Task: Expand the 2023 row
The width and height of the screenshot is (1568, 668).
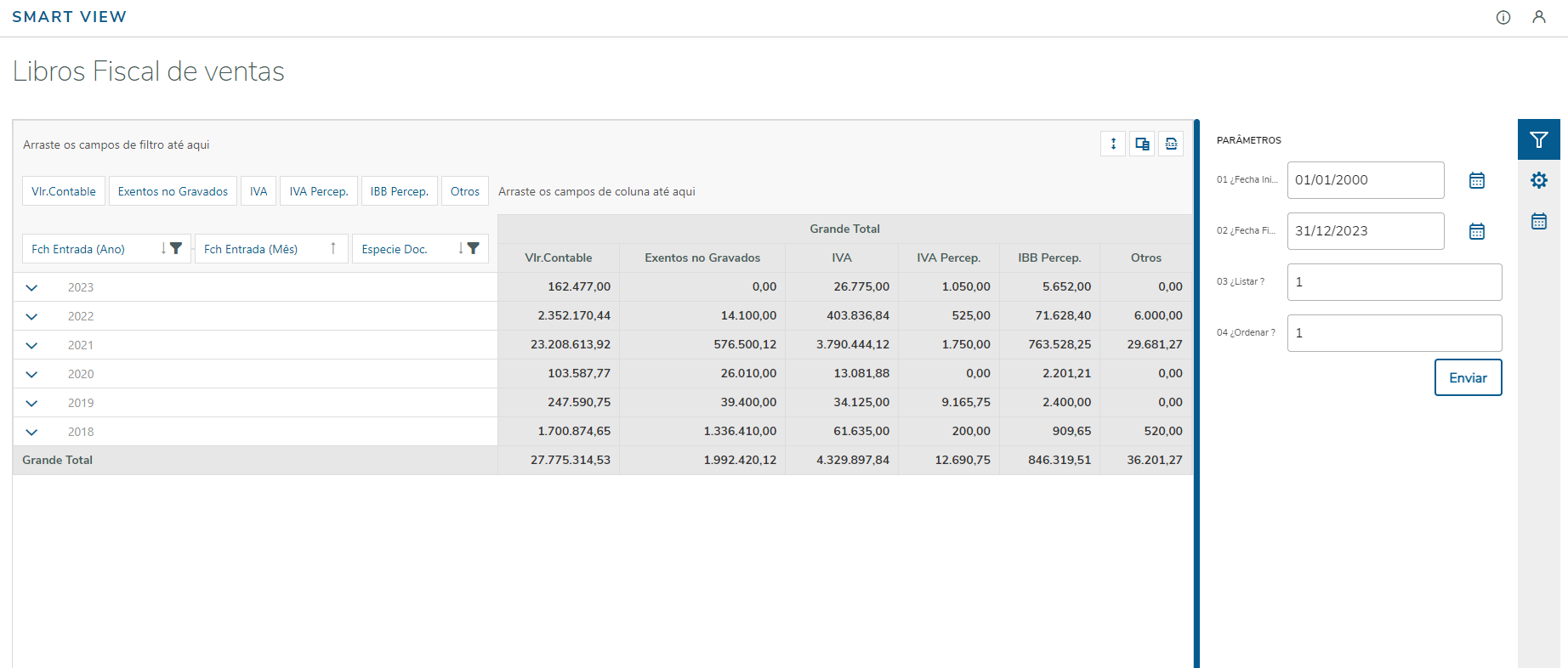Action: click(31, 287)
